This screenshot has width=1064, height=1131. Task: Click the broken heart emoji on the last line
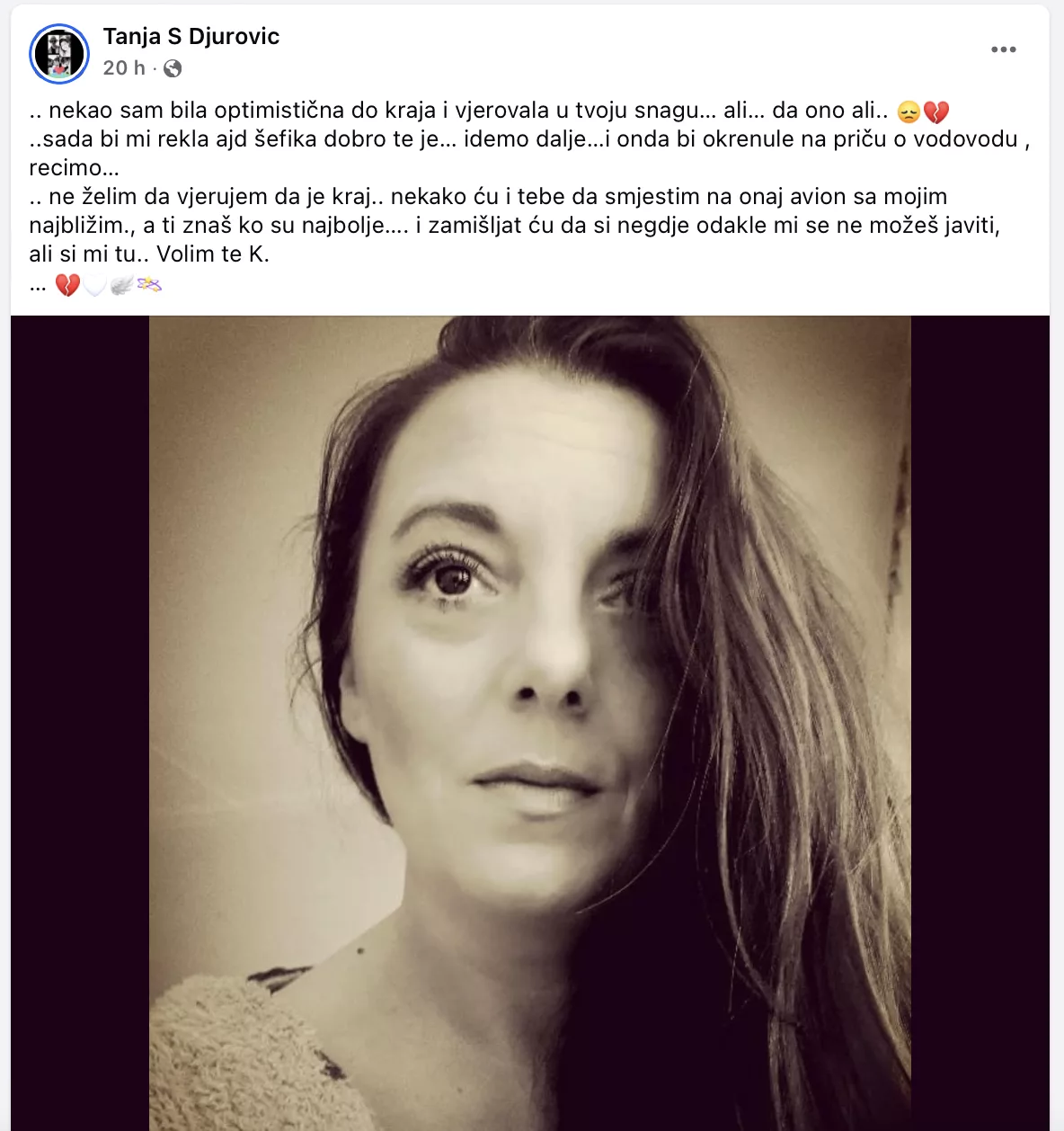67,286
